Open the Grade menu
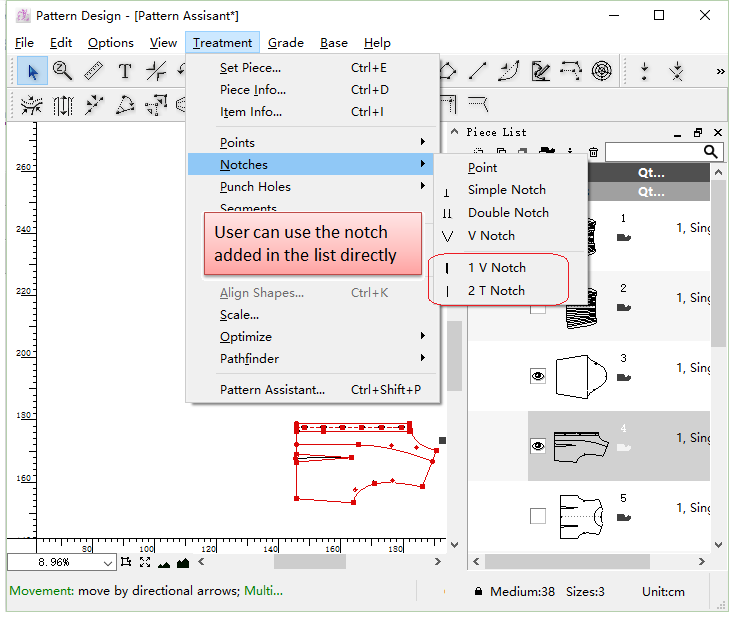The image size is (737, 628). point(285,43)
